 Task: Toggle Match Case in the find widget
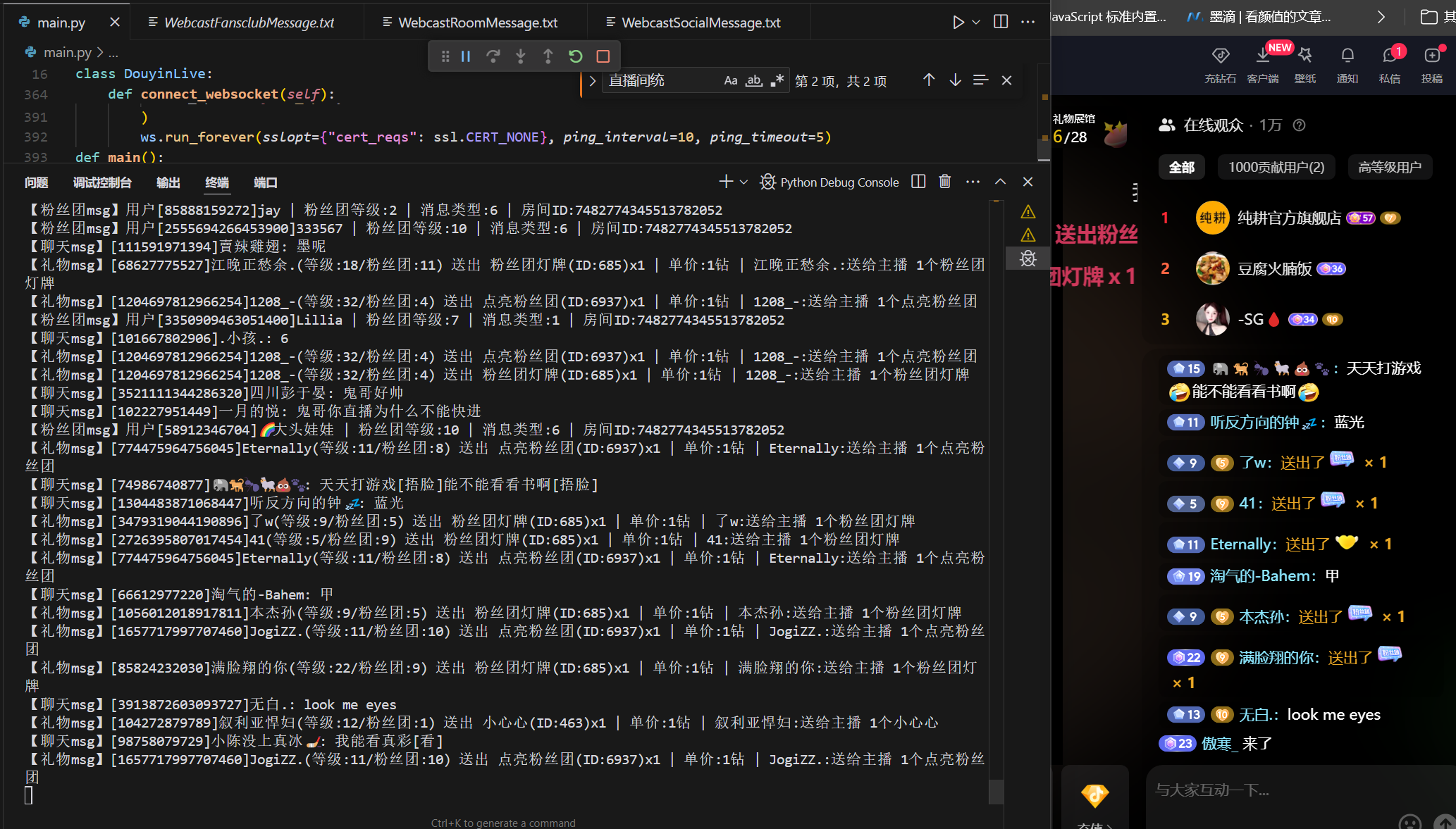731,80
